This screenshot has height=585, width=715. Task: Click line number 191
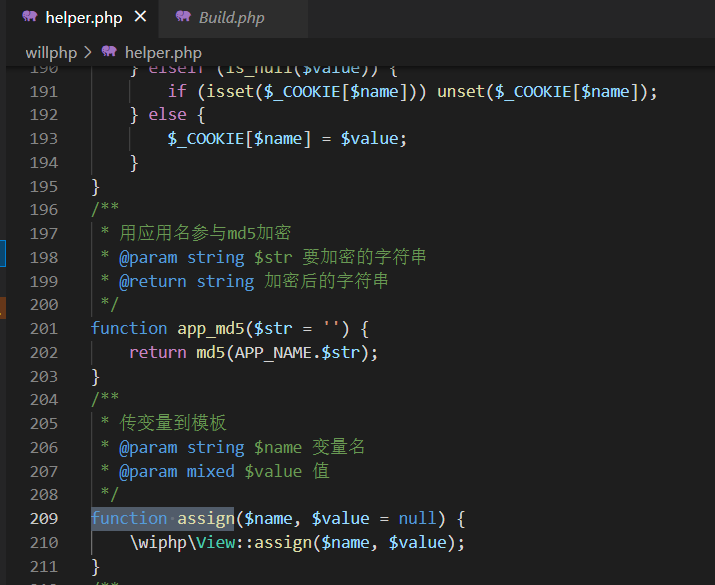(44, 92)
